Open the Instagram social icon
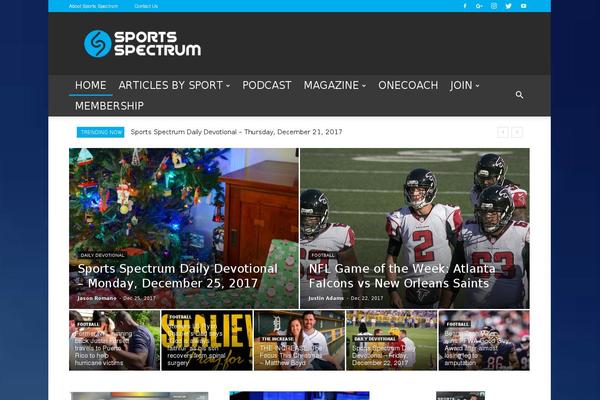Viewport: 600px width, 400px height. click(x=494, y=6)
